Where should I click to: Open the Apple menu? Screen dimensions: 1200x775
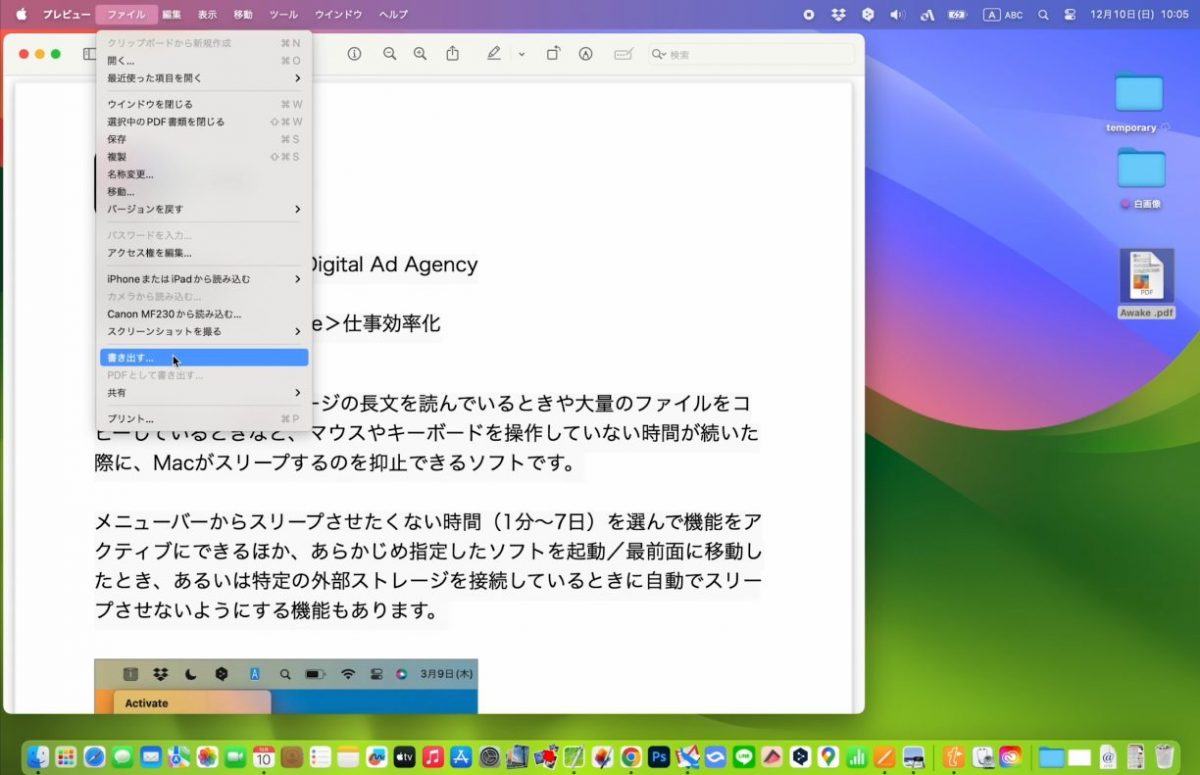pos(21,15)
